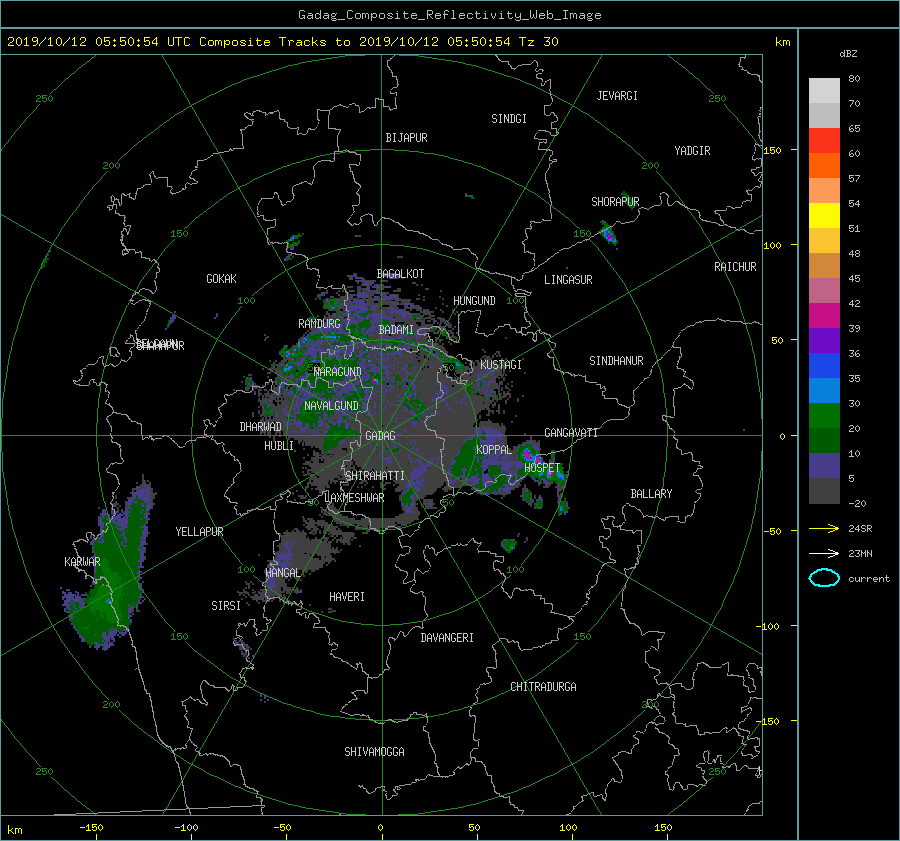
Task: Click the GANGAVATI label
Action: (x=571, y=433)
